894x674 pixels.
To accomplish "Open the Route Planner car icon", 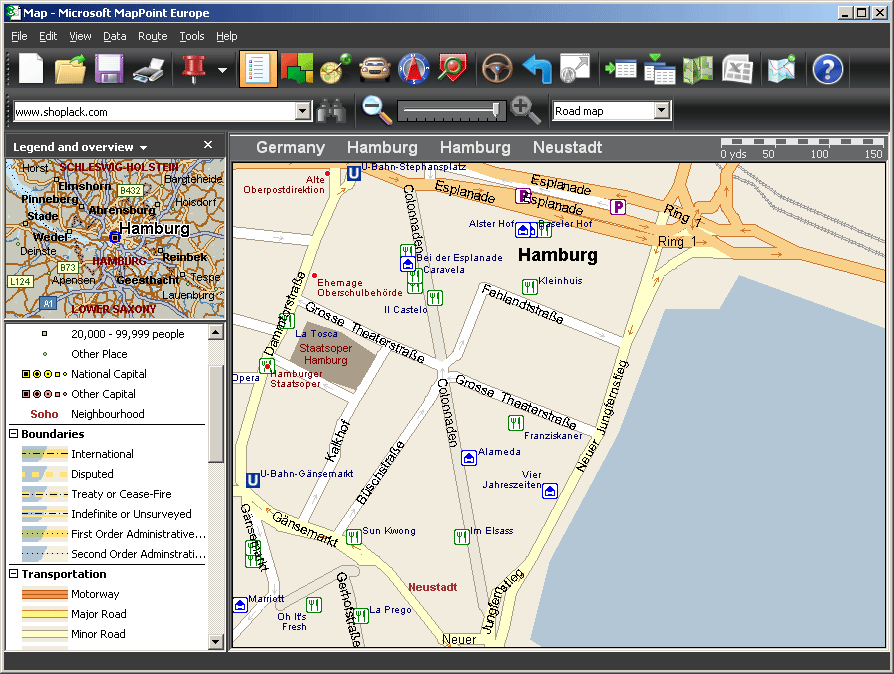I will (375, 69).
